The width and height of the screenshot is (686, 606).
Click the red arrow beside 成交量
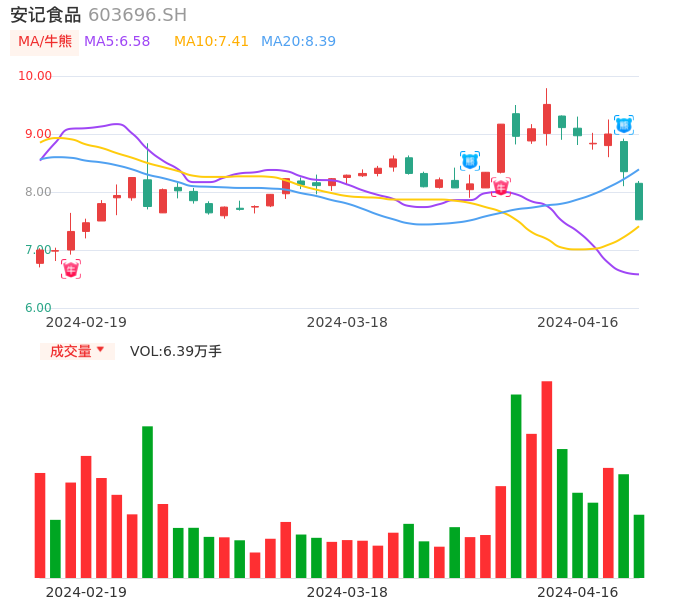[x=100, y=350]
